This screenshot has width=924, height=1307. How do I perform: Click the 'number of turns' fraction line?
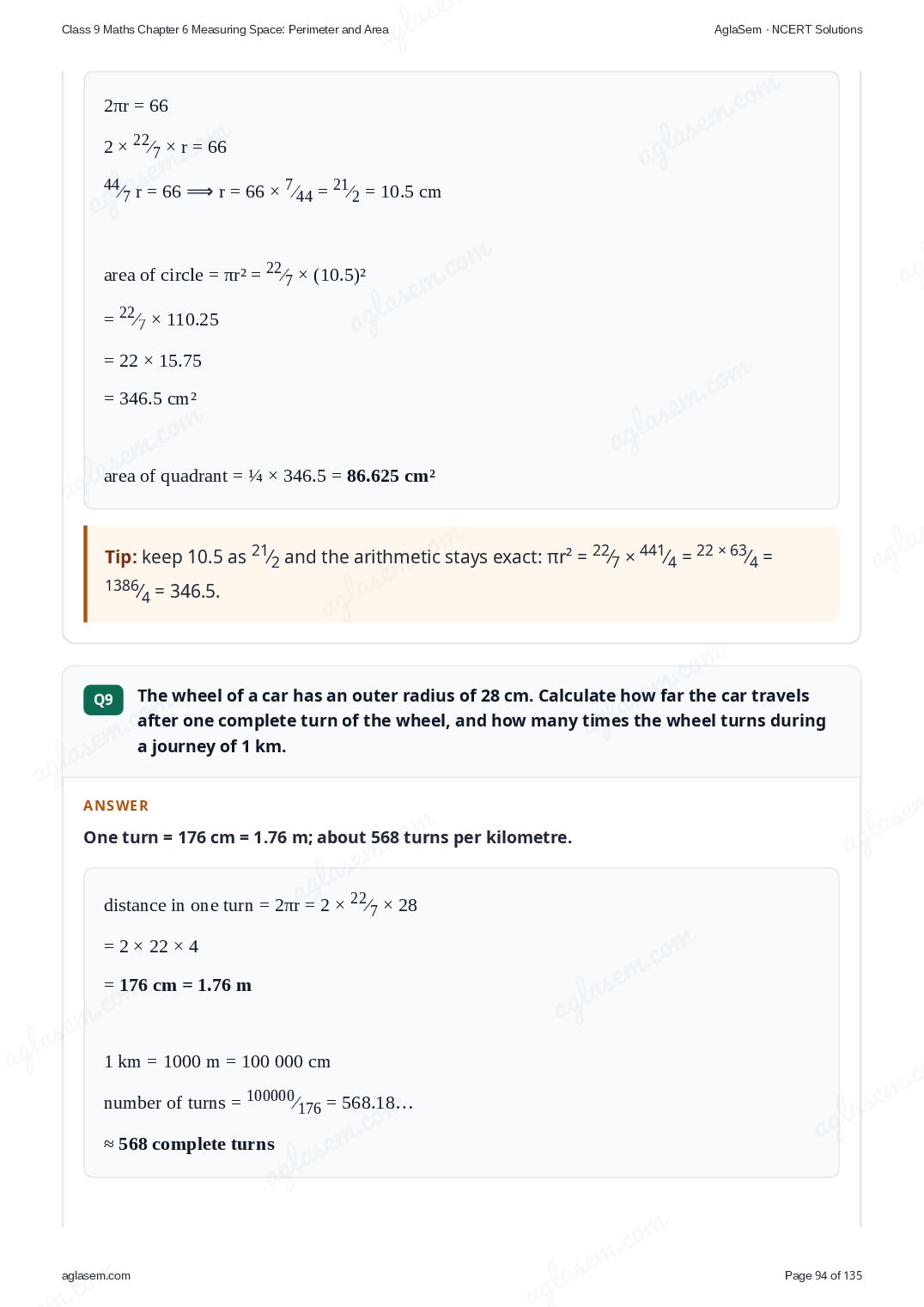click(258, 1102)
